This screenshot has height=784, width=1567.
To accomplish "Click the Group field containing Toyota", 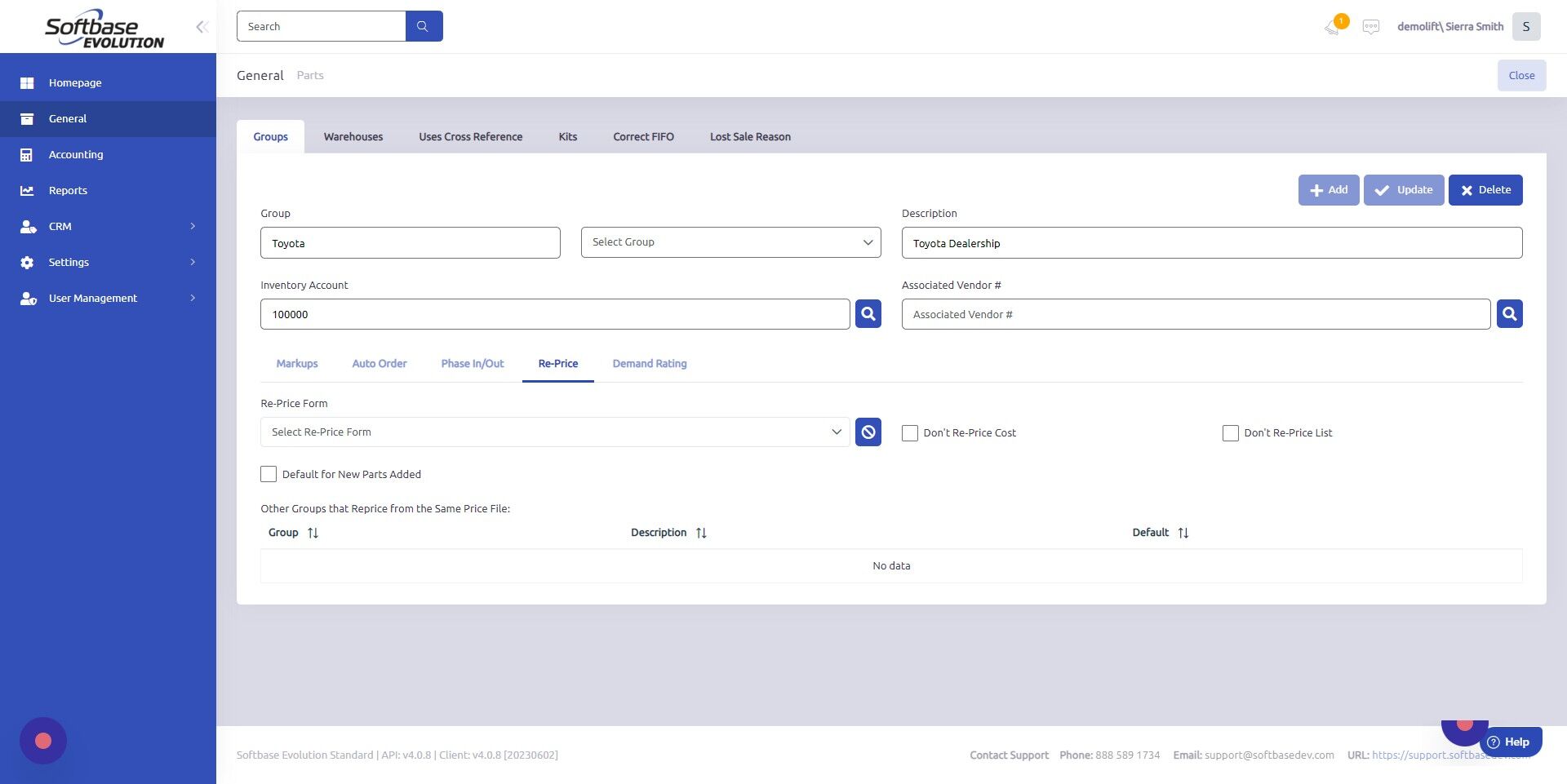I will pos(411,243).
